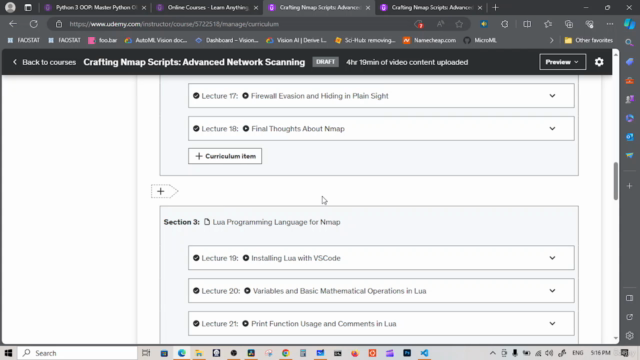Toggle Split screen icon in Edge toolbar
This screenshot has height=360, width=640.
tap(527, 24)
